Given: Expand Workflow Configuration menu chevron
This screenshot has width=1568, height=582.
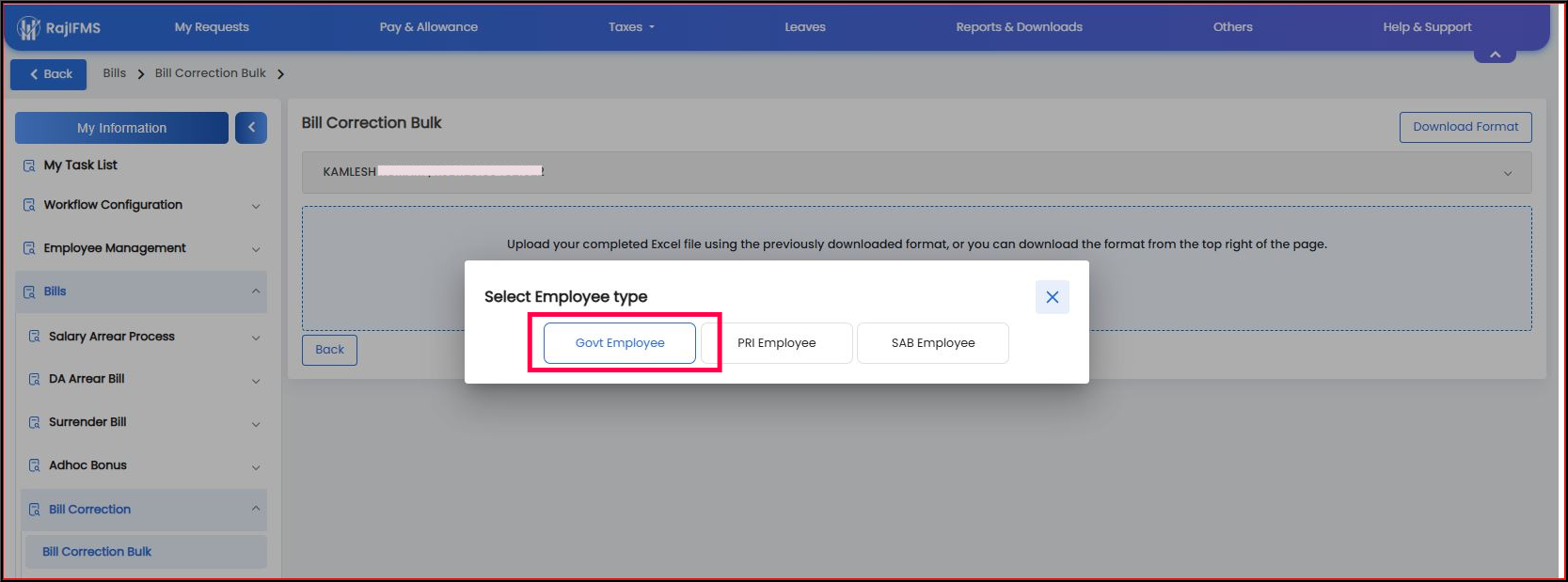Looking at the screenshot, I should 256,206.
